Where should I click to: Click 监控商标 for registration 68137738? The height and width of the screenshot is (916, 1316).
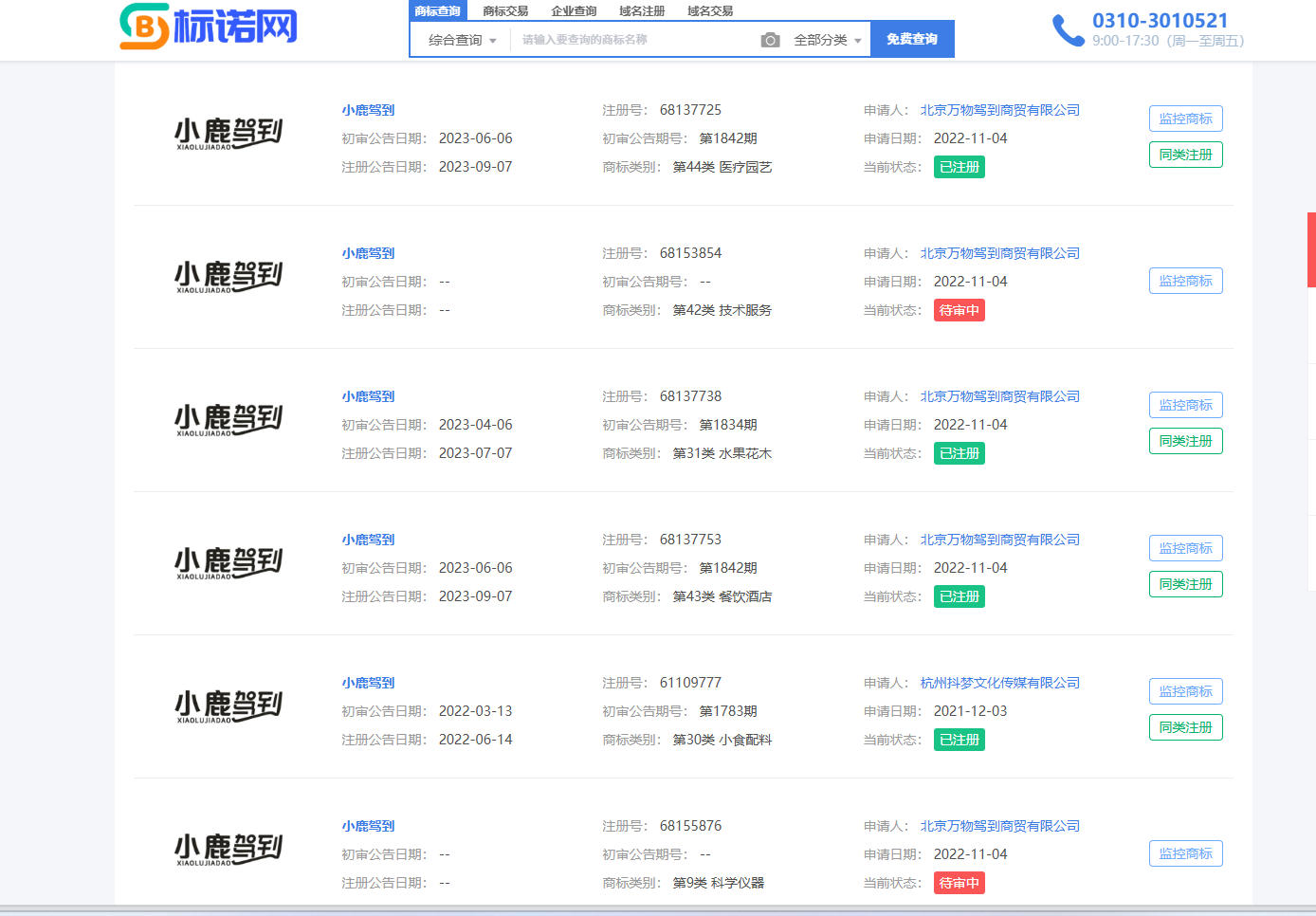(1186, 405)
